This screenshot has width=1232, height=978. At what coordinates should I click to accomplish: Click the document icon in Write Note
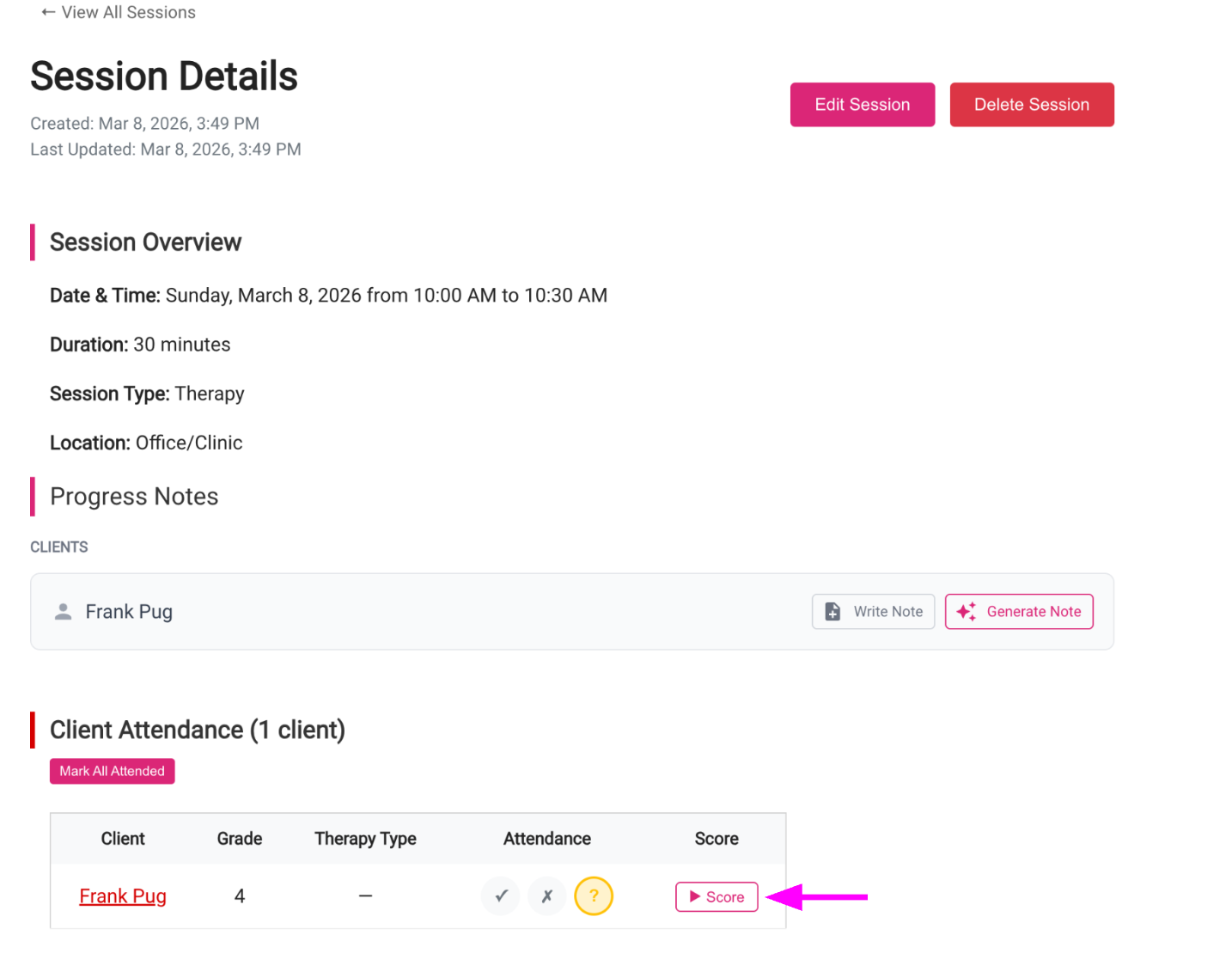click(x=832, y=611)
